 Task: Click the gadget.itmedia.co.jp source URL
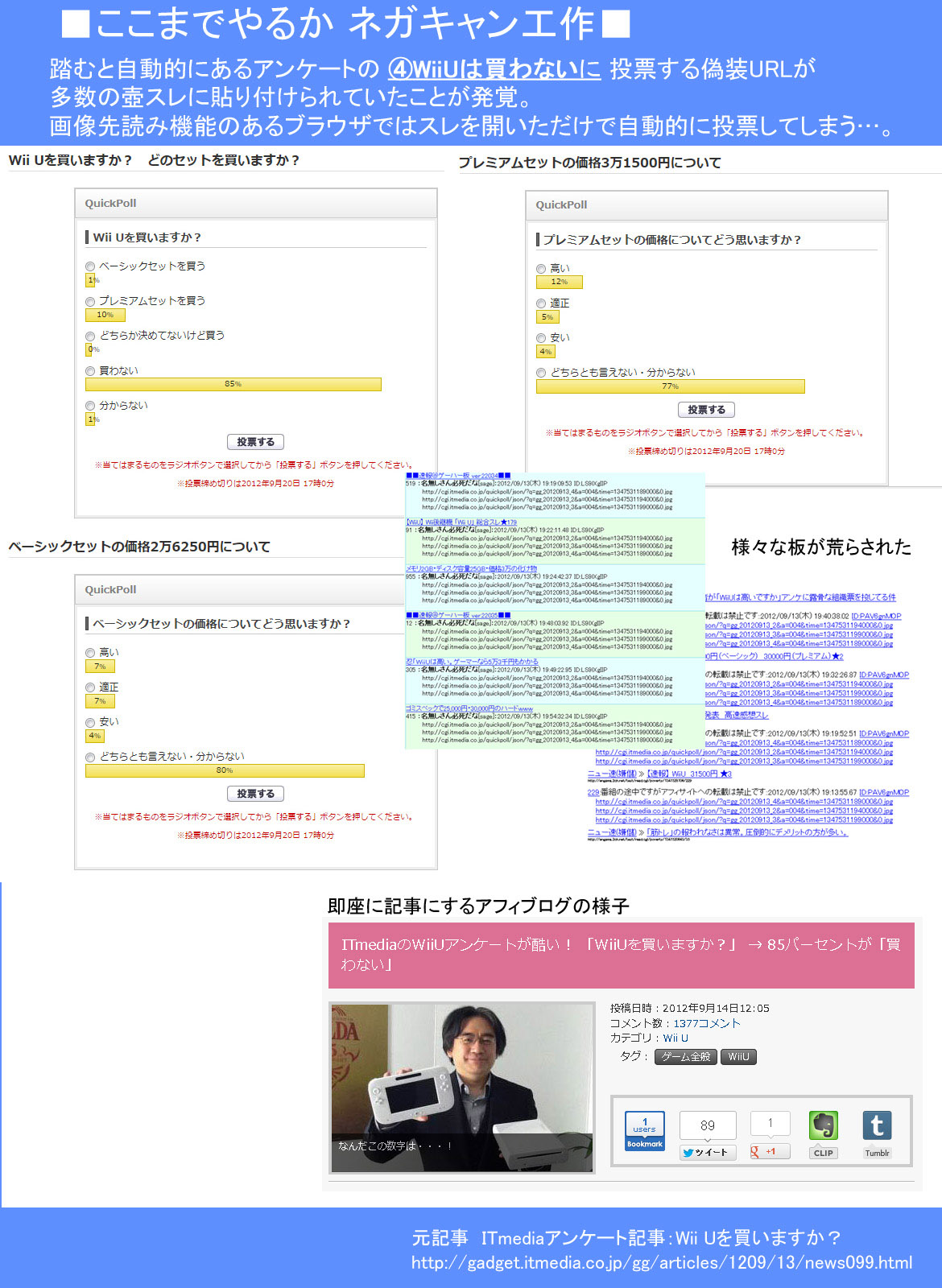point(662,1262)
